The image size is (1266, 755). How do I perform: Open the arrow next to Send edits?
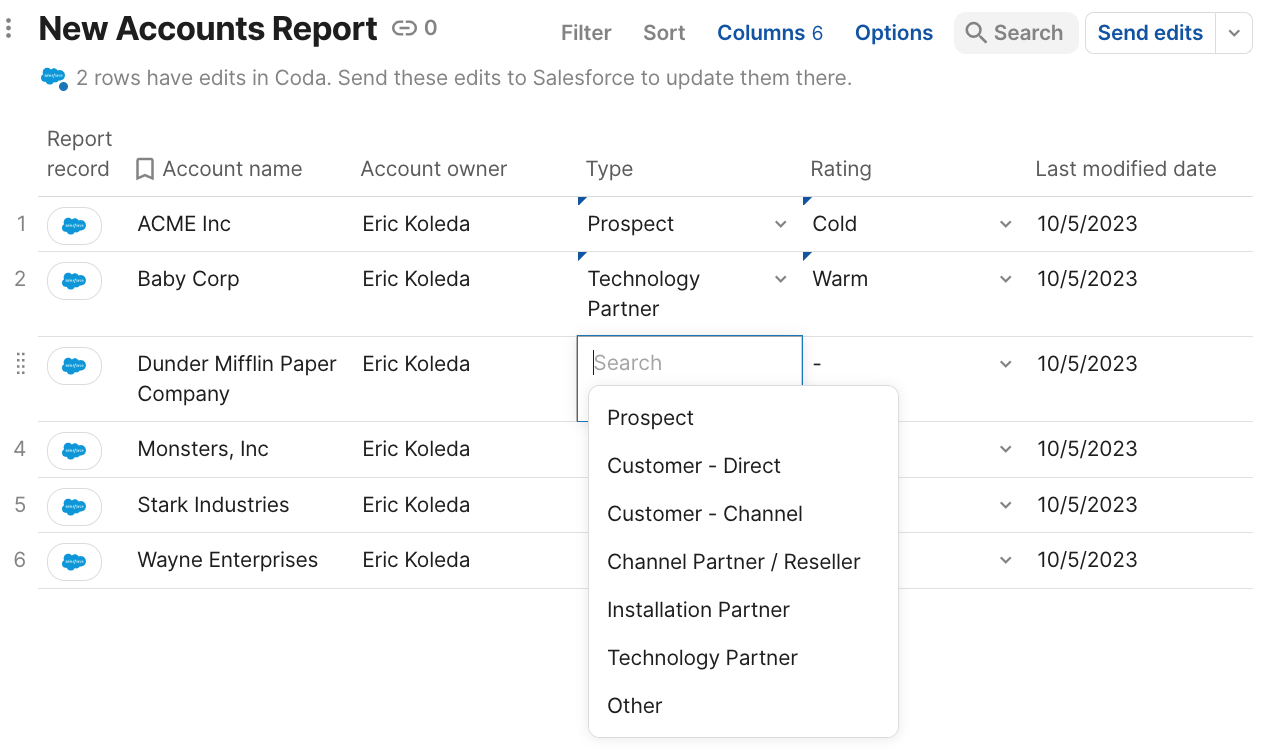click(x=1234, y=33)
